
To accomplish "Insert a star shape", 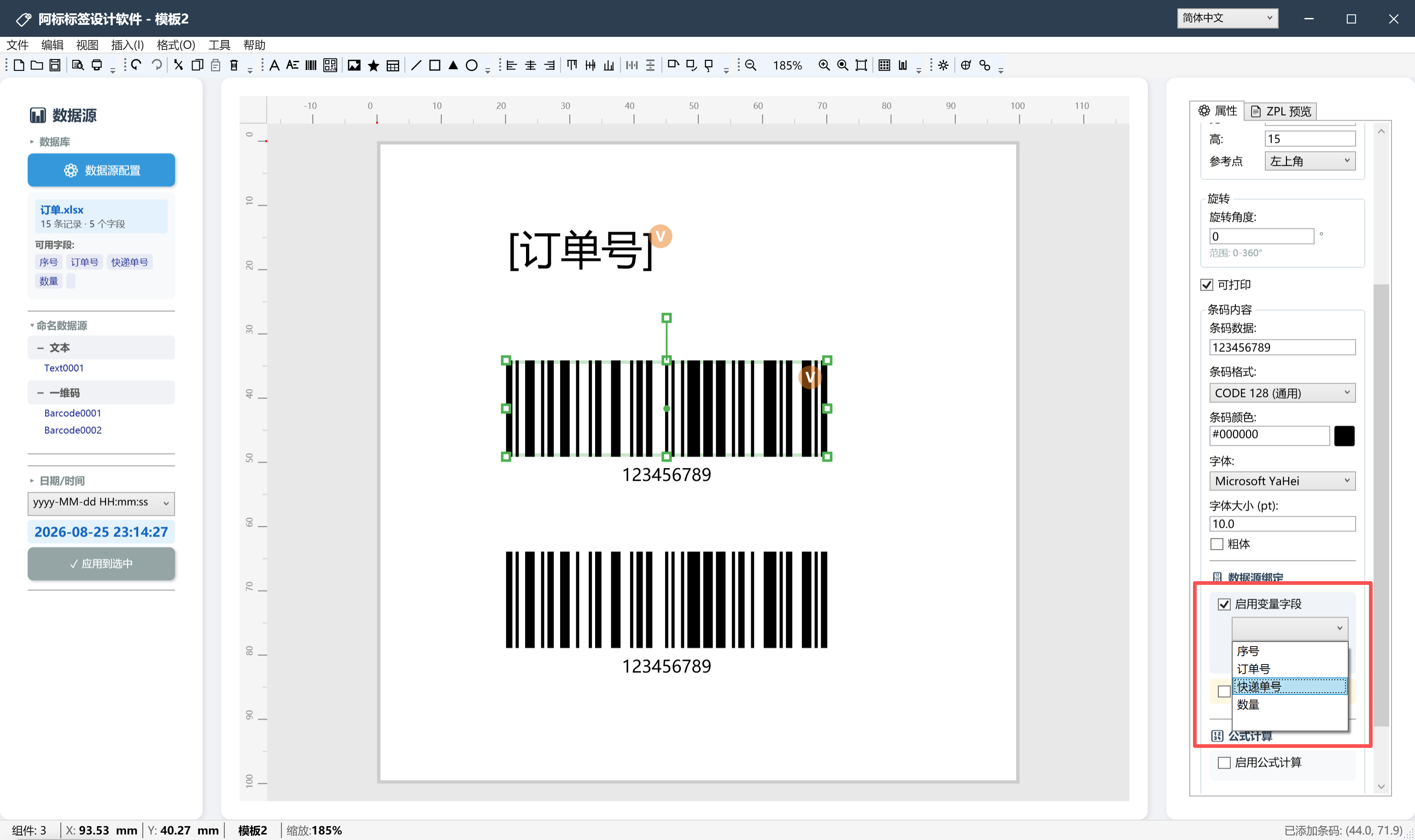I will coord(374,66).
